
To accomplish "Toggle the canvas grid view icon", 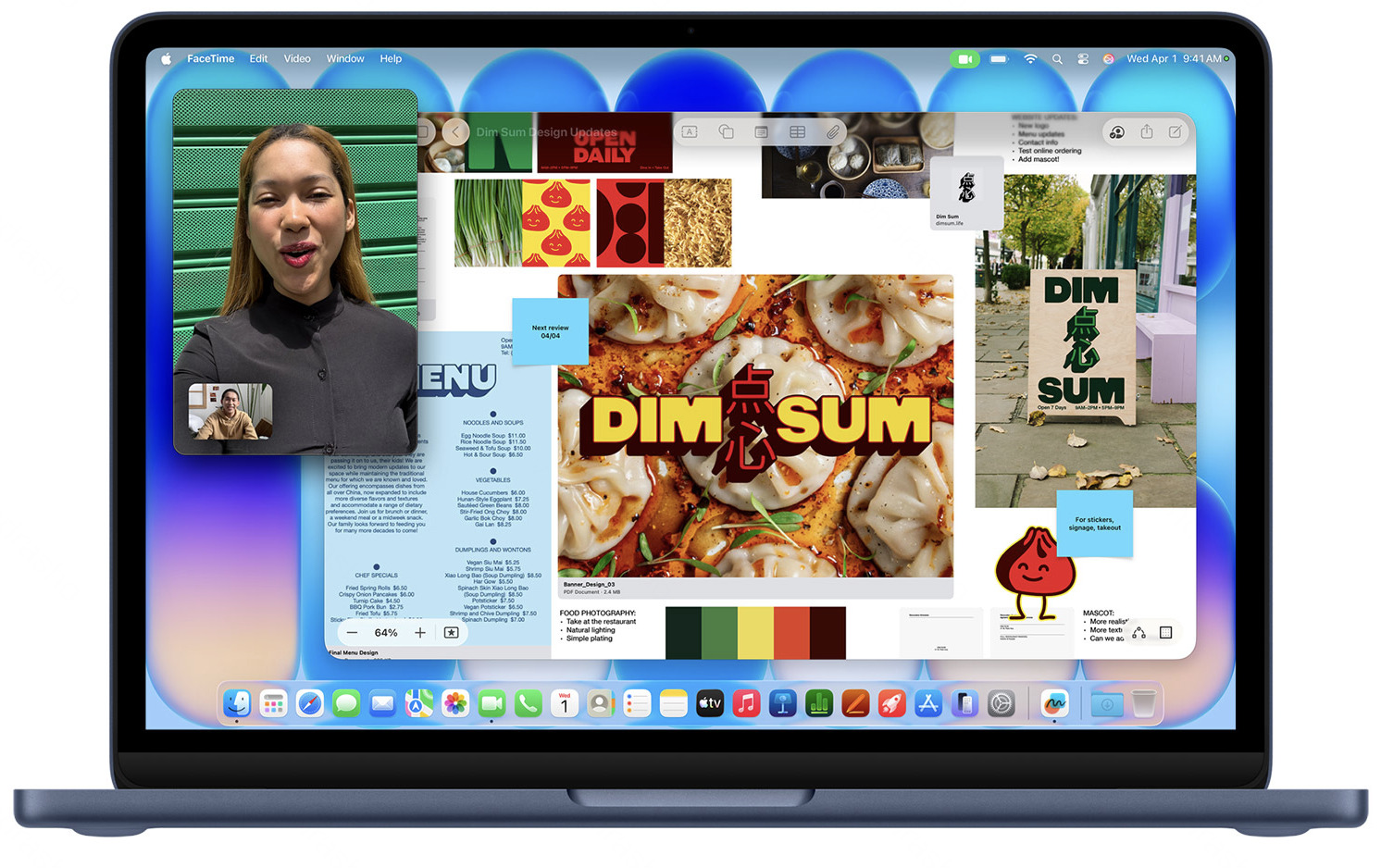I will coord(1165,633).
